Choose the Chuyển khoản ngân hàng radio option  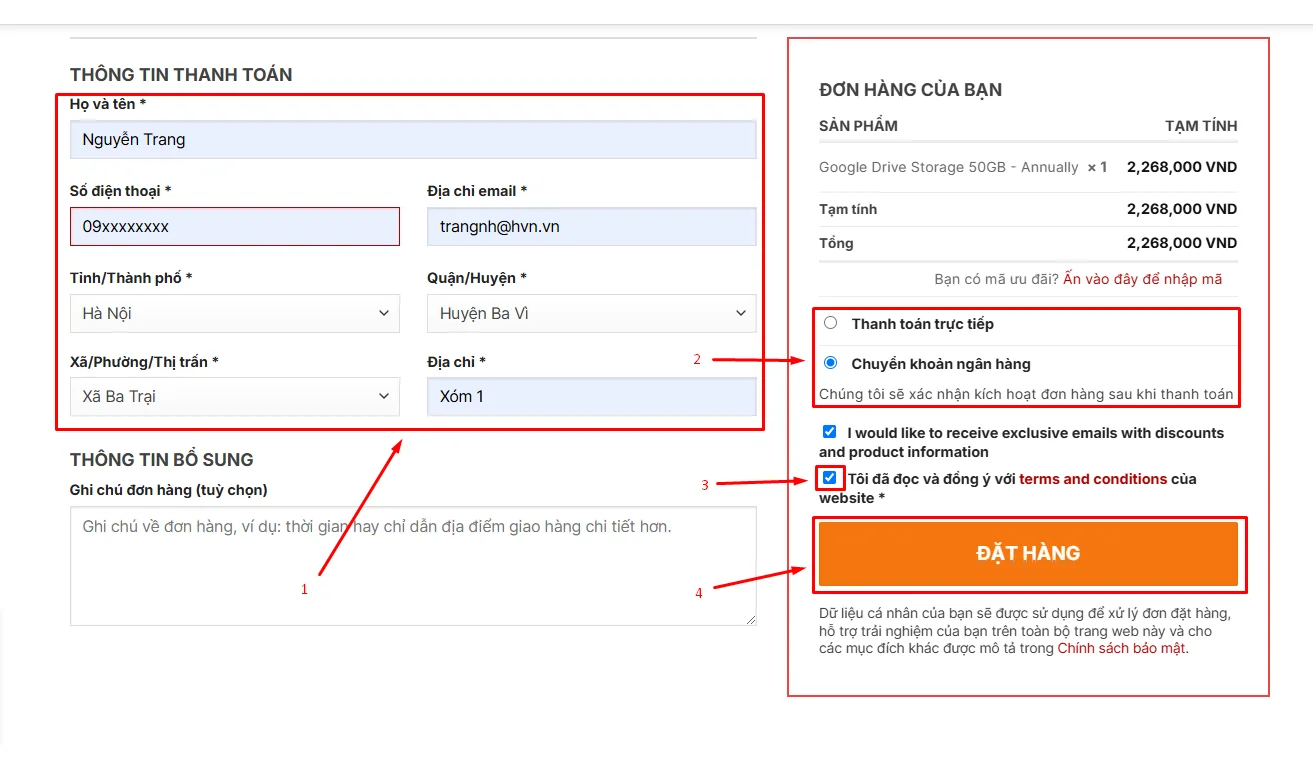pyautogui.click(x=830, y=363)
